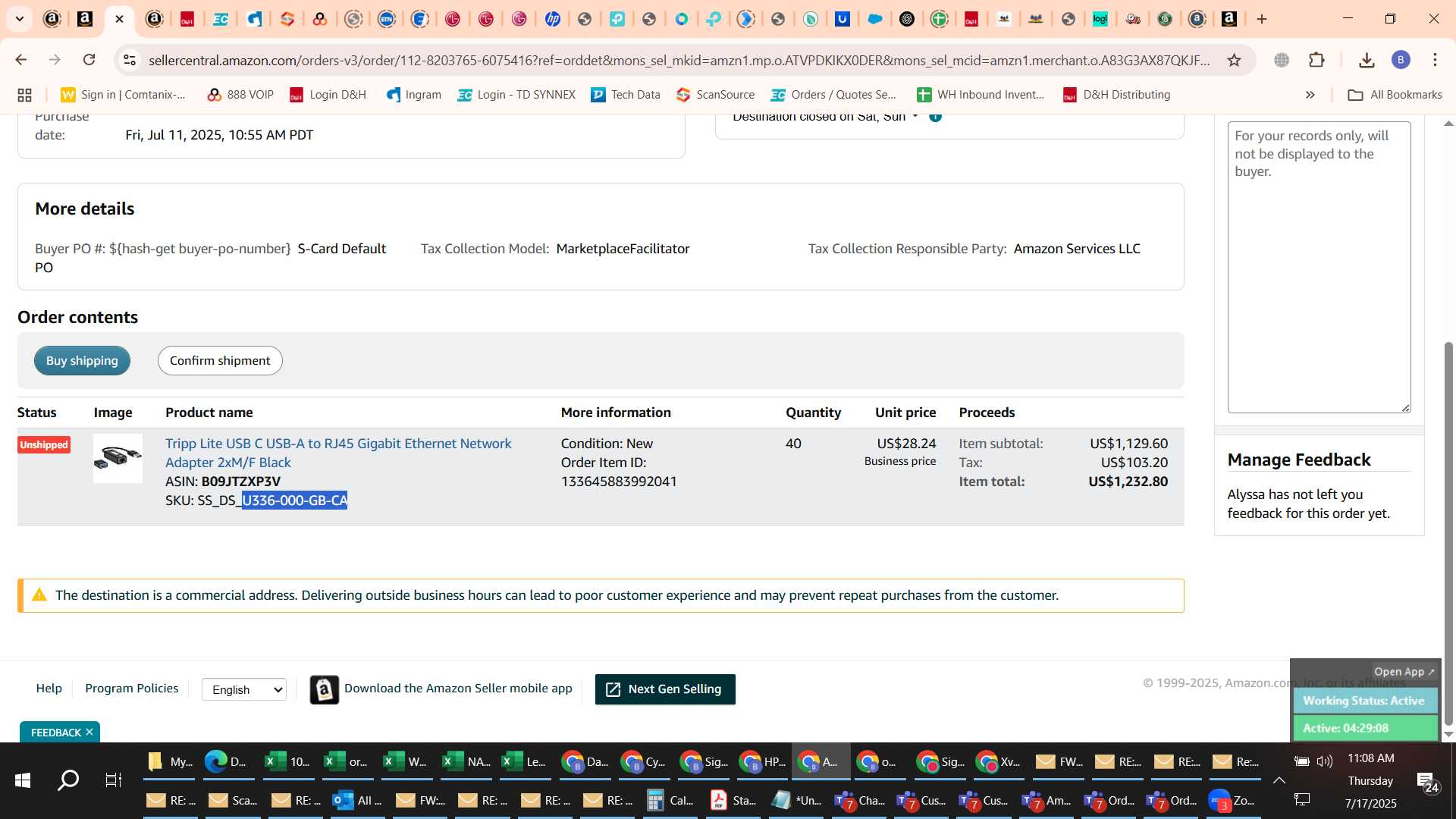Screen dimensions: 1456x819
Task: Click the browser Back arrow
Action: coord(20,60)
